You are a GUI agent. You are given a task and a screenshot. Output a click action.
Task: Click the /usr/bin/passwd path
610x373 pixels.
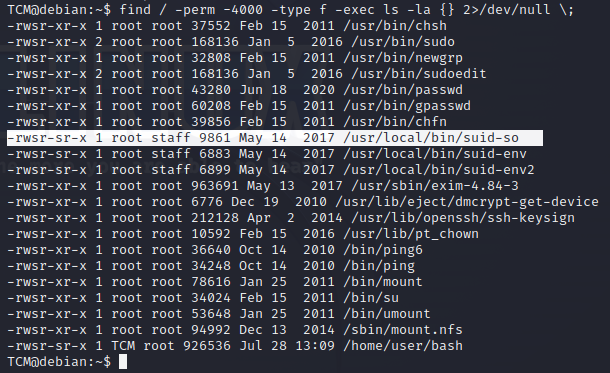[403, 90]
